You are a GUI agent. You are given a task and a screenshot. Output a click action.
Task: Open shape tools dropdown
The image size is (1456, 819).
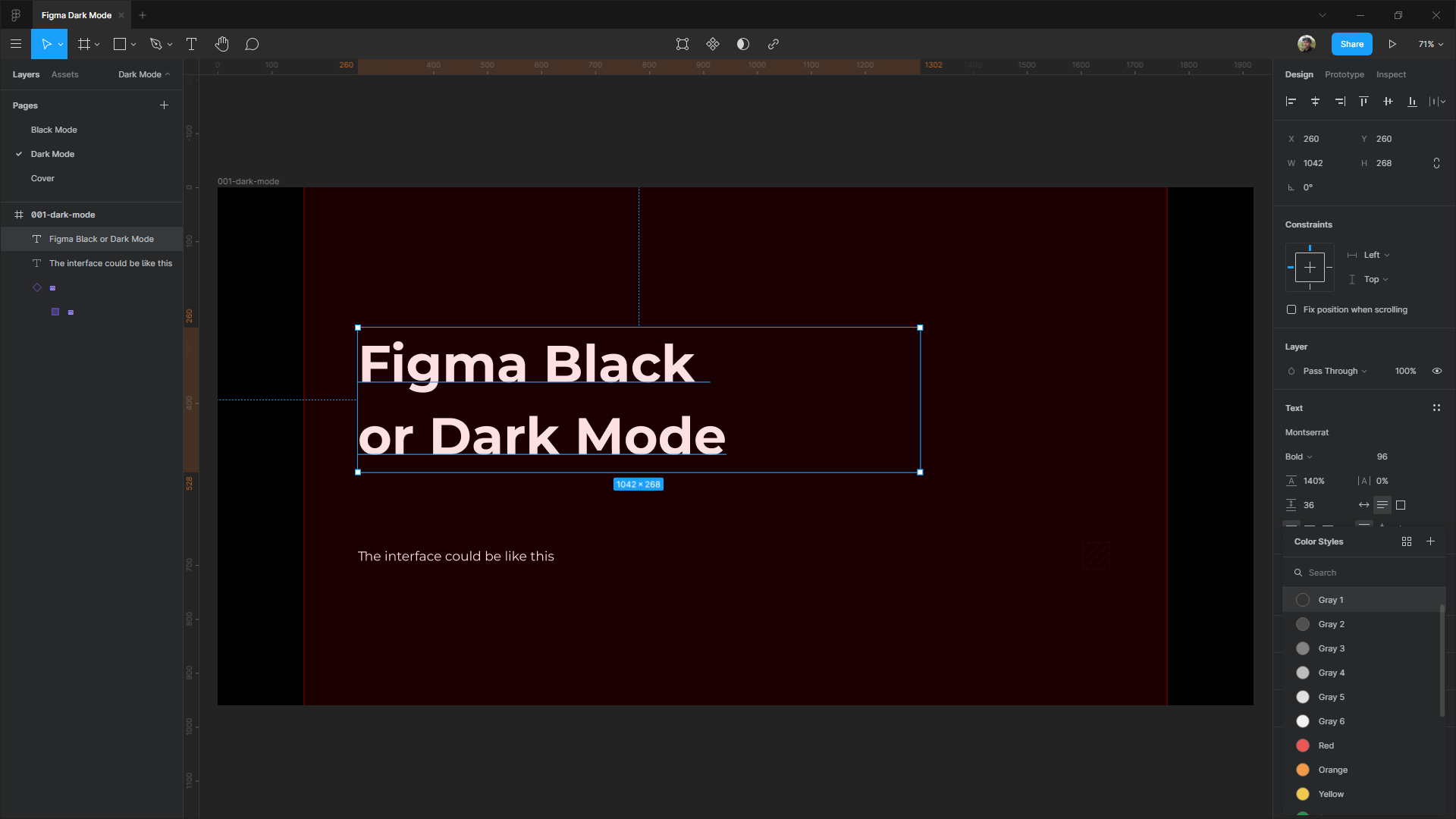[133, 45]
